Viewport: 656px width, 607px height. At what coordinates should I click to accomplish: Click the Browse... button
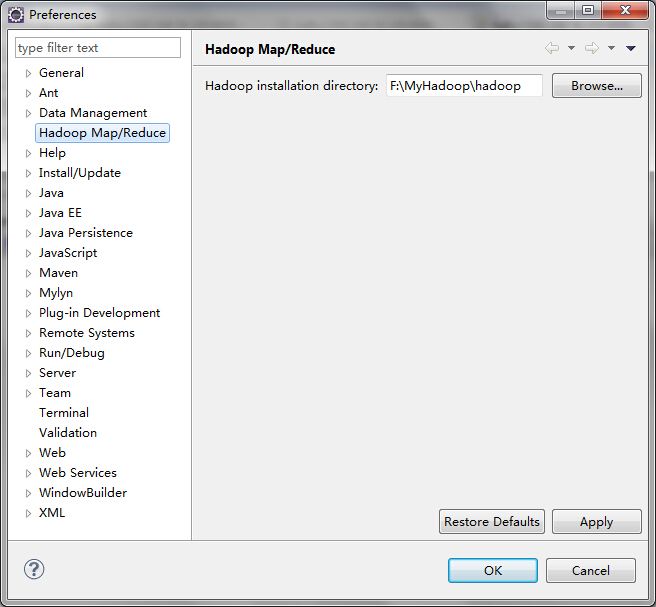597,86
